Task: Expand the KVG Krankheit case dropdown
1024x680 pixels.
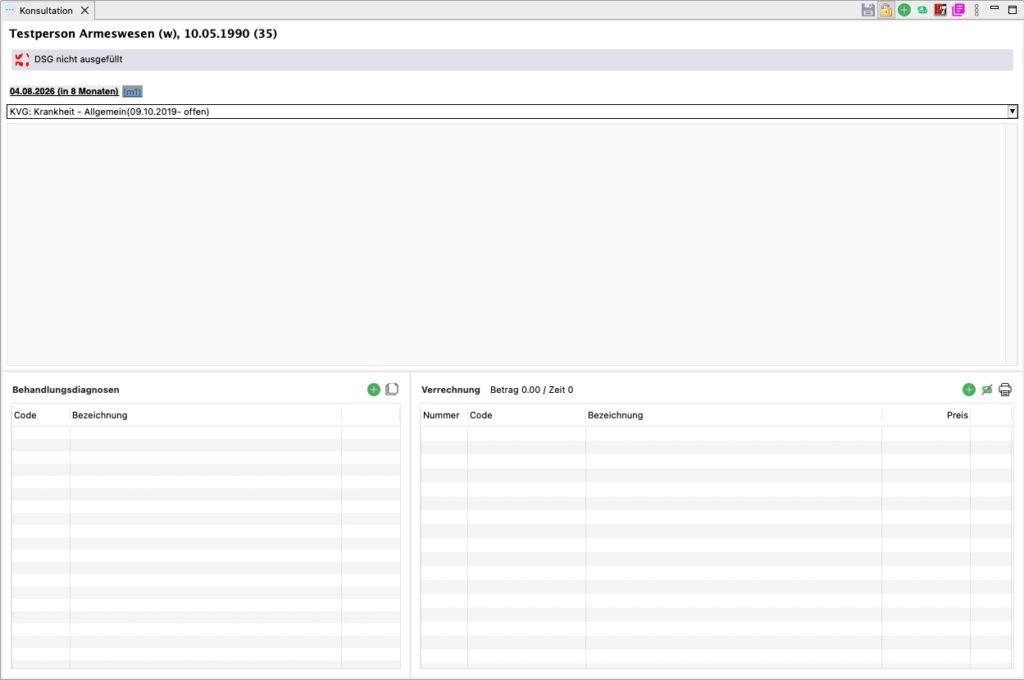Action: 1012,112
